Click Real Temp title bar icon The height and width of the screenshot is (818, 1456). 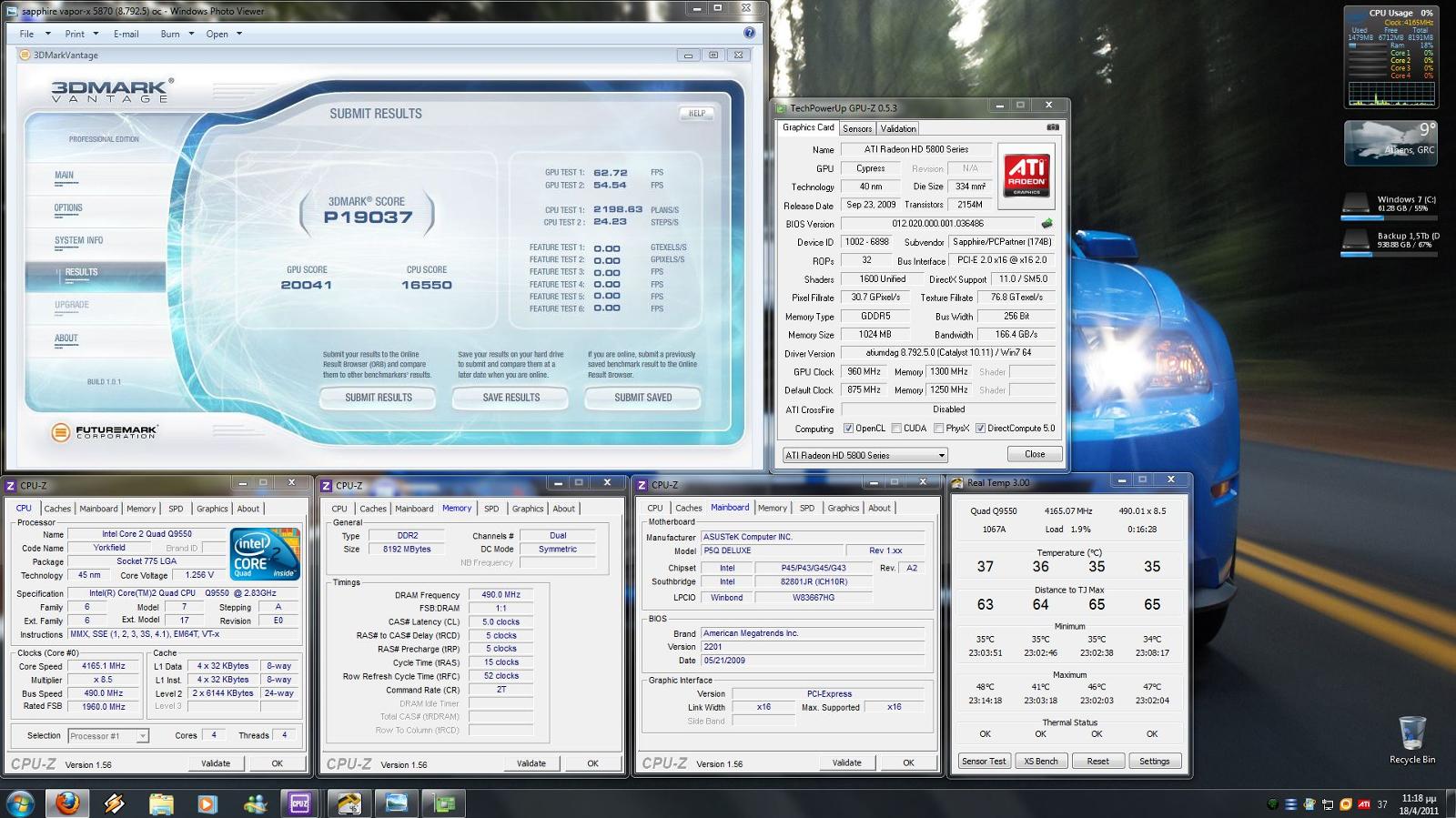click(957, 483)
